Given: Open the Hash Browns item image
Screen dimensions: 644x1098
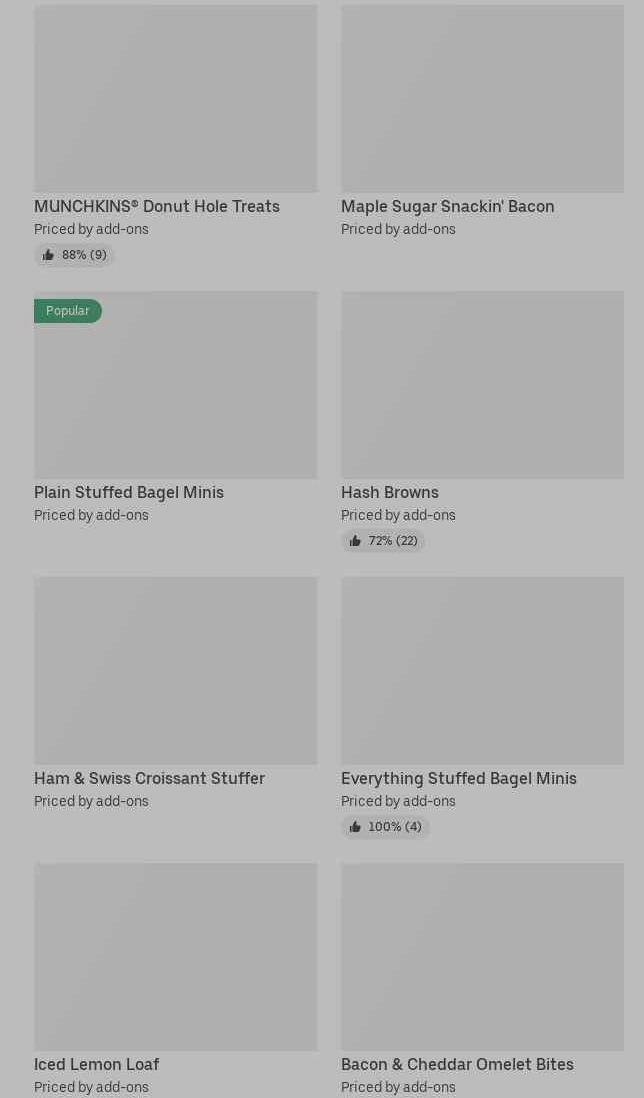Looking at the screenshot, I should [x=482, y=384].
